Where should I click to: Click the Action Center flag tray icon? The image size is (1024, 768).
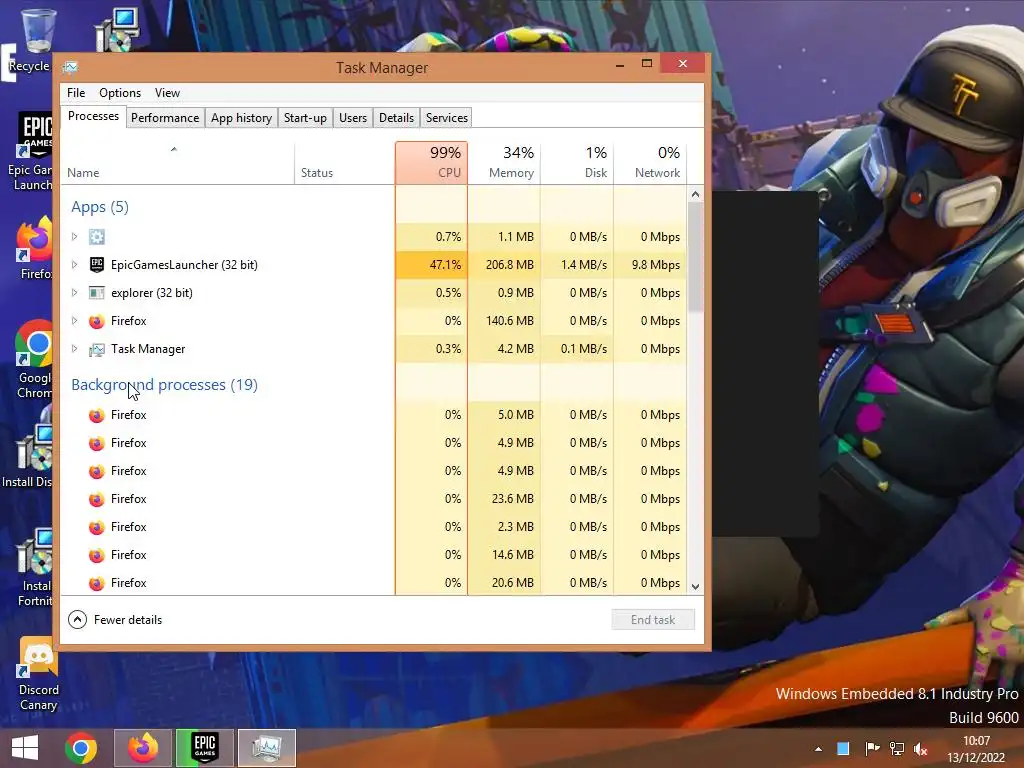[x=872, y=748]
